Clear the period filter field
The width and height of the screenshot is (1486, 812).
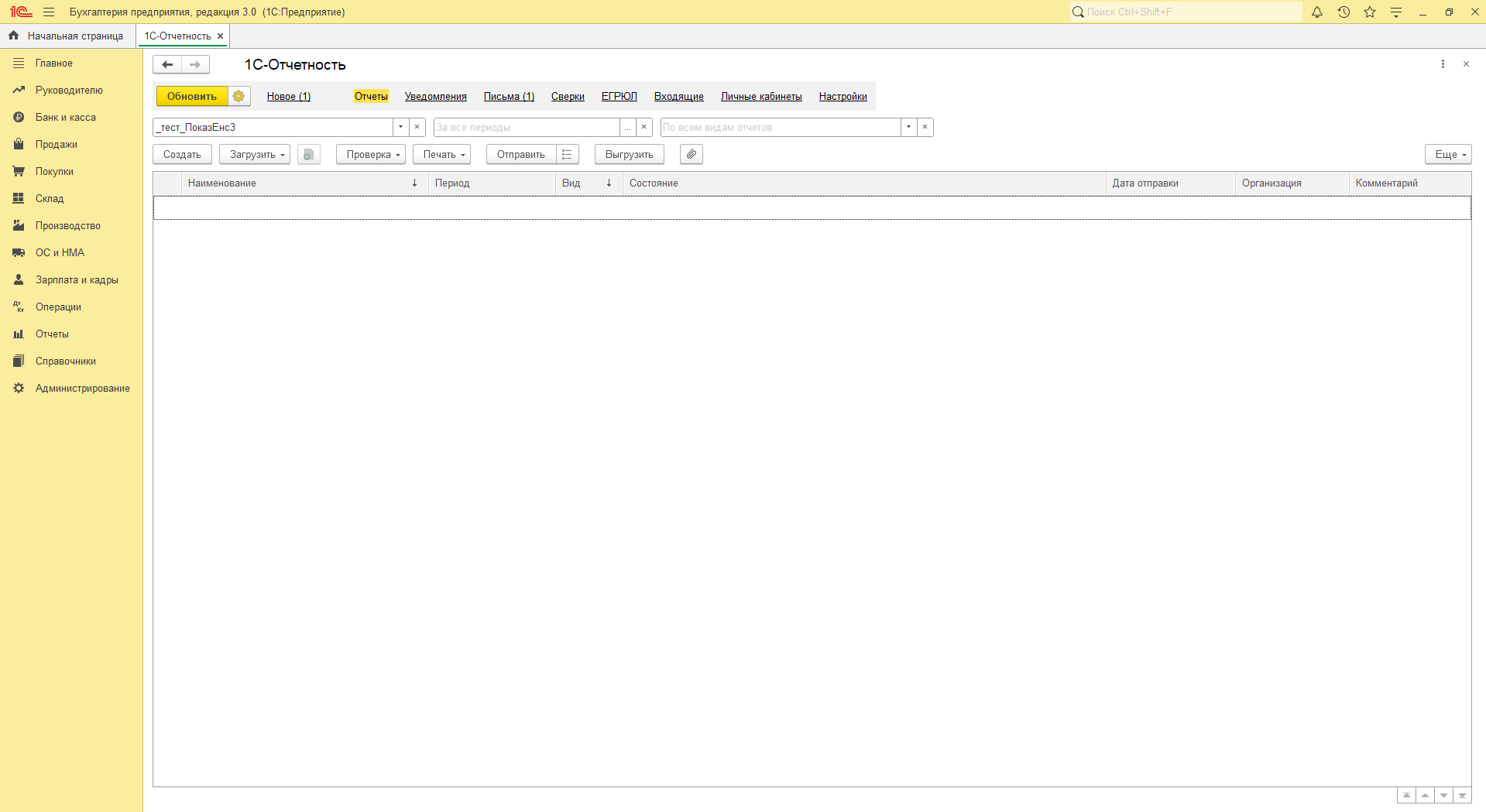[x=643, y=127]
